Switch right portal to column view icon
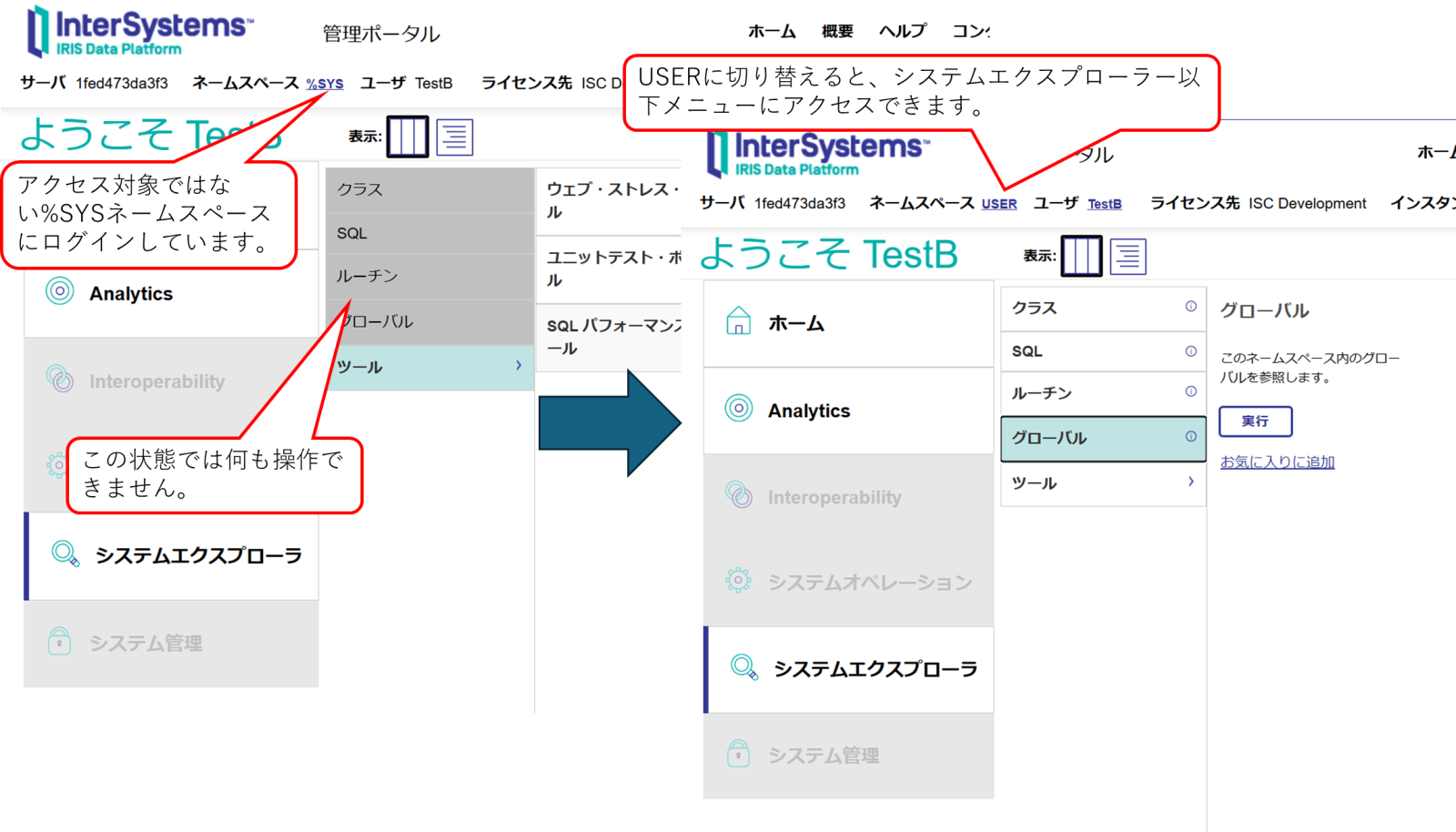Screen dimensions: 1456x832 (x=1082, y=256)
